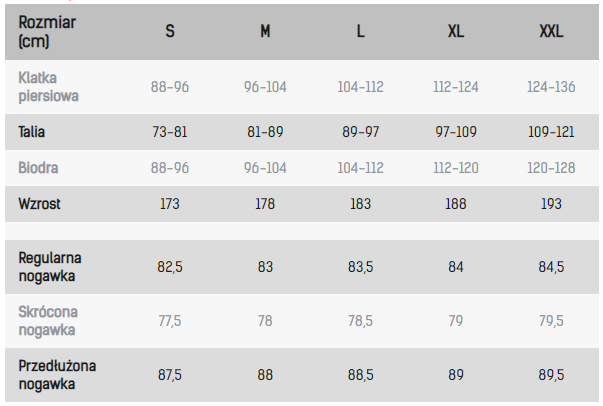The image size is (603, 406).
Task: Click the M size column header
Action: click(265, 32)
